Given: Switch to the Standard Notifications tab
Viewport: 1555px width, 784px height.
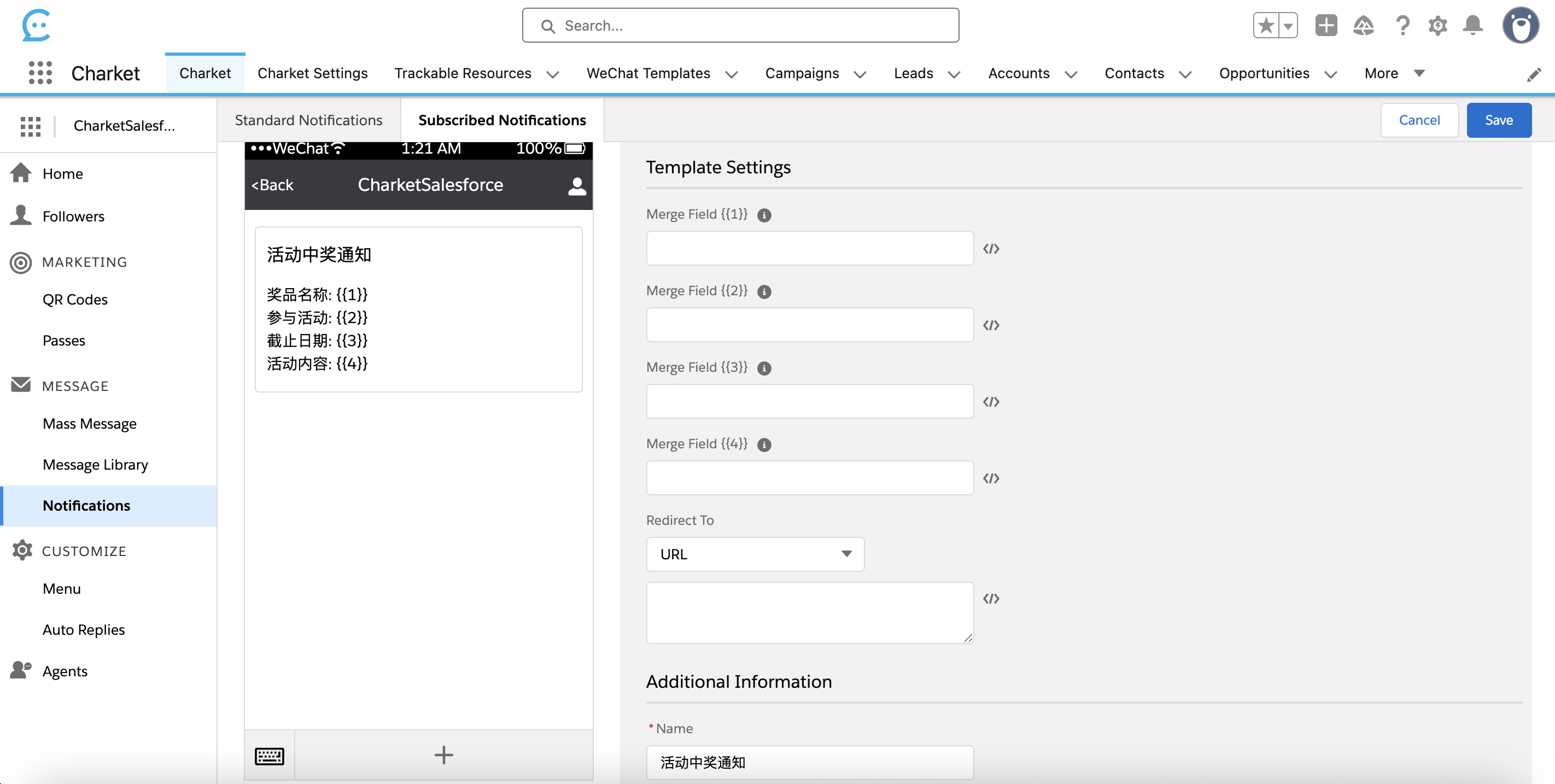Looking at the screenshot, I should (308, 120).
